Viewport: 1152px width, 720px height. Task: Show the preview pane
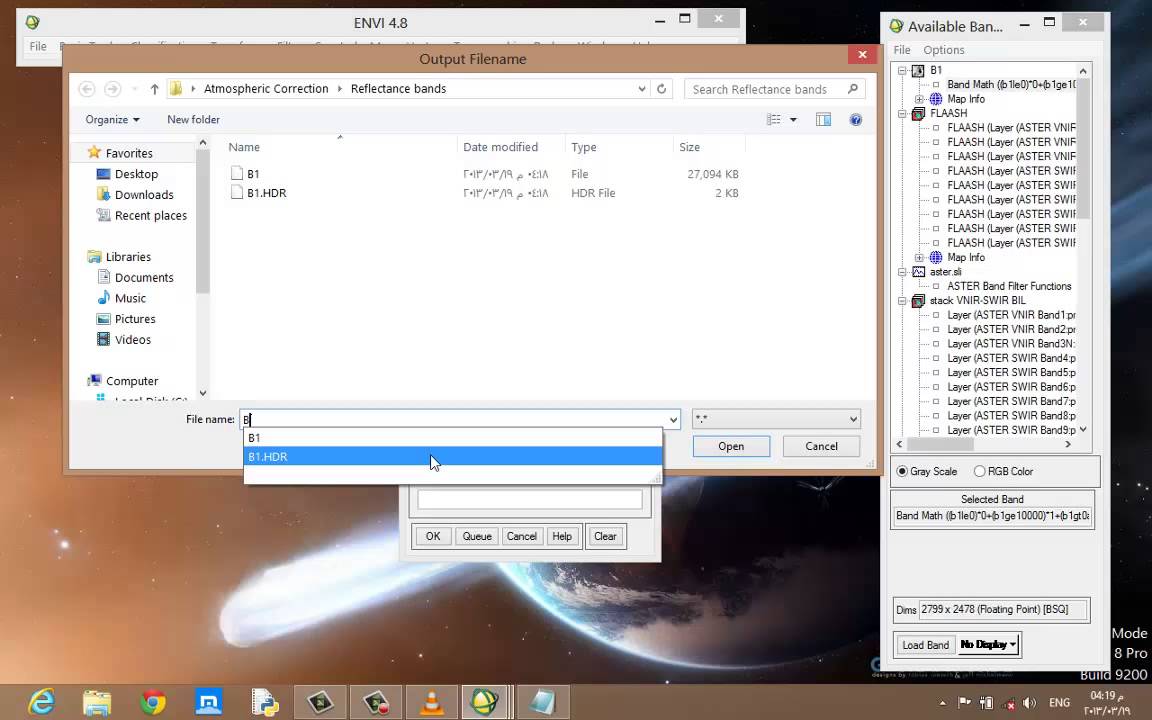[823, 119]
